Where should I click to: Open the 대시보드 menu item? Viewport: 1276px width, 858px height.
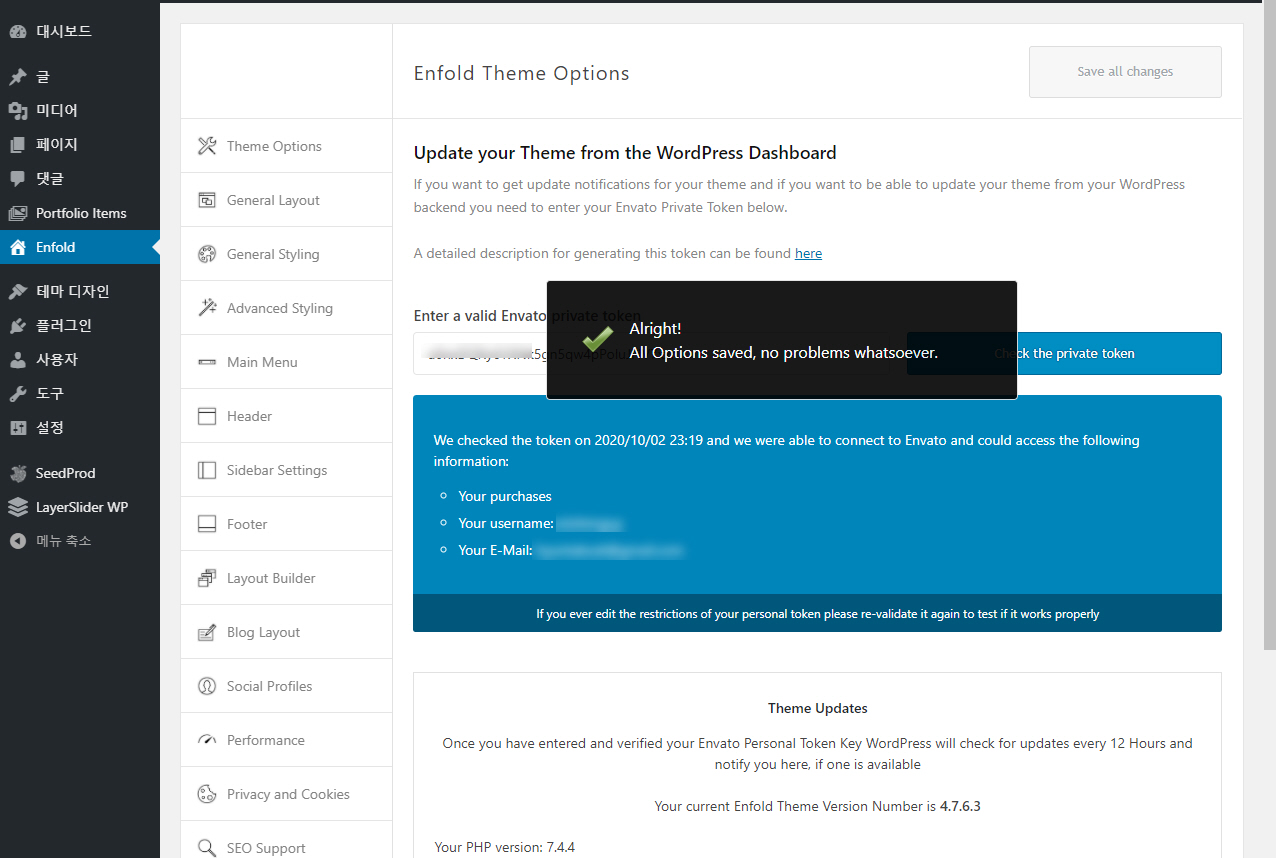click(x=80, y=32)
